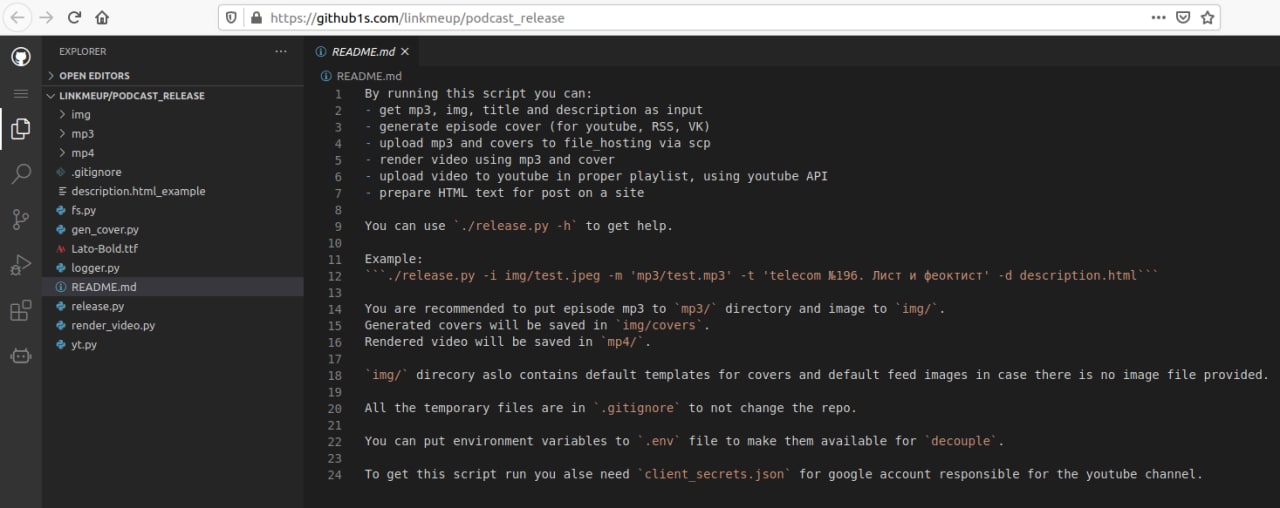Select README.md in the file tree

[x=172, y=287]
